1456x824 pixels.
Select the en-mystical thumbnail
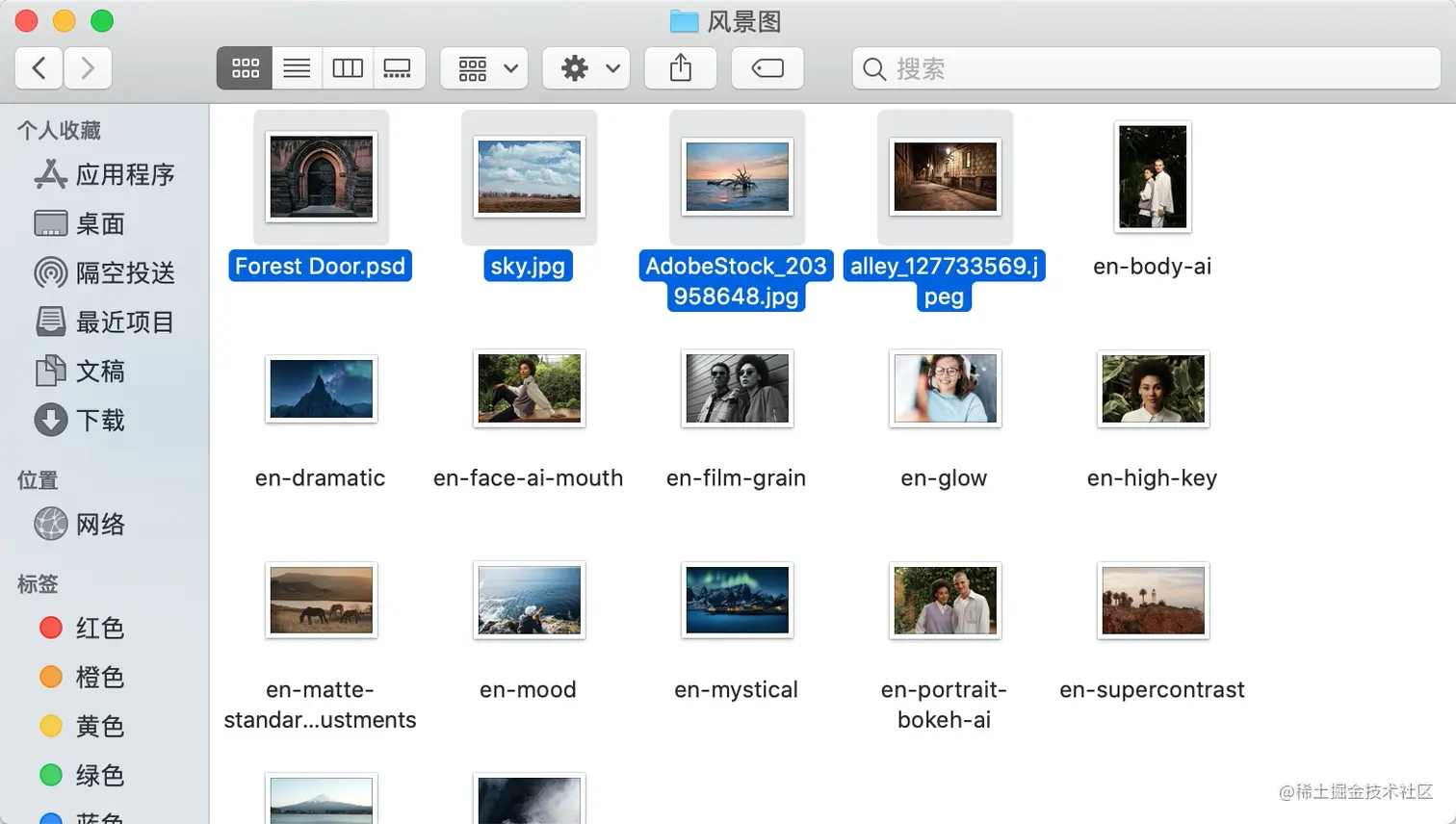pyautogui.click(x=738, y=601)
